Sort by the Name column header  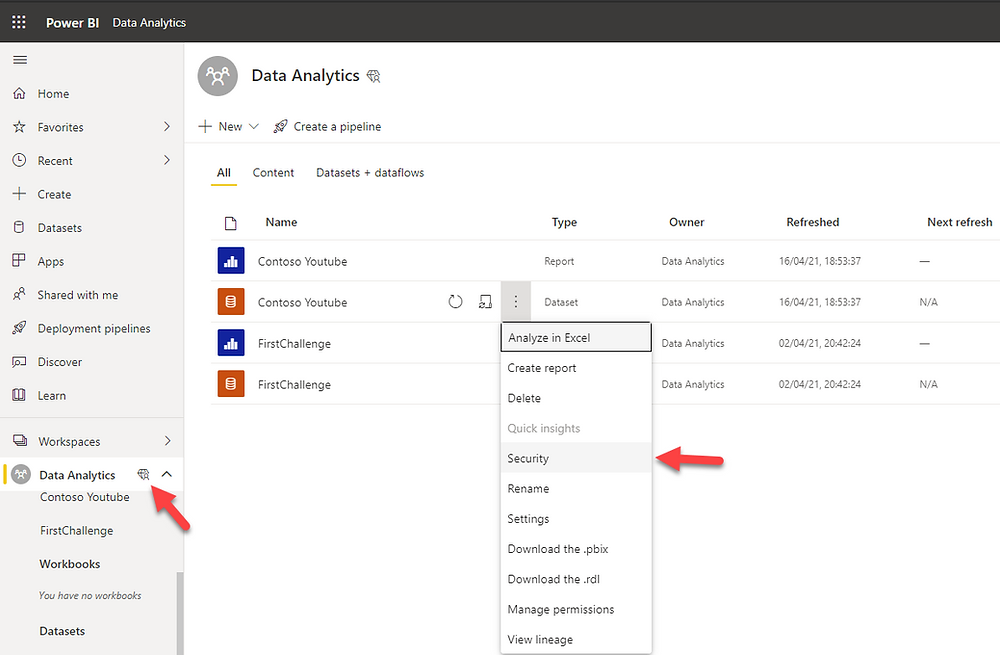point(281,222)
